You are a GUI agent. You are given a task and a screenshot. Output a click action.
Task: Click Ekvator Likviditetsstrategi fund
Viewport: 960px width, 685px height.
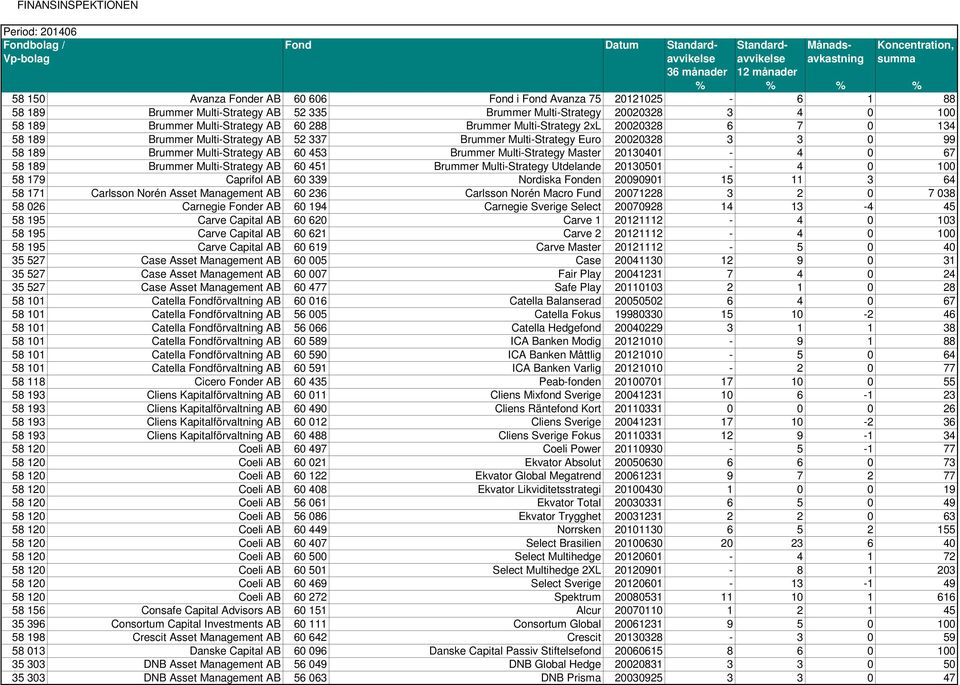click(x=539, y=490)
